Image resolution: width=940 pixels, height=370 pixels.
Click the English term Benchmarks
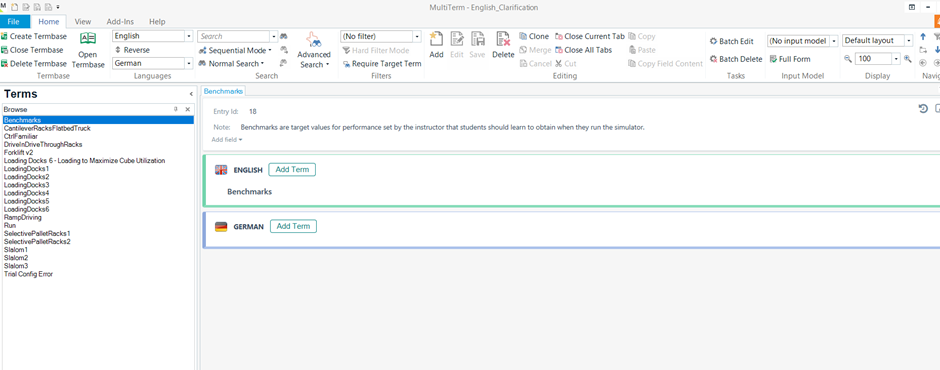[249, 192]
